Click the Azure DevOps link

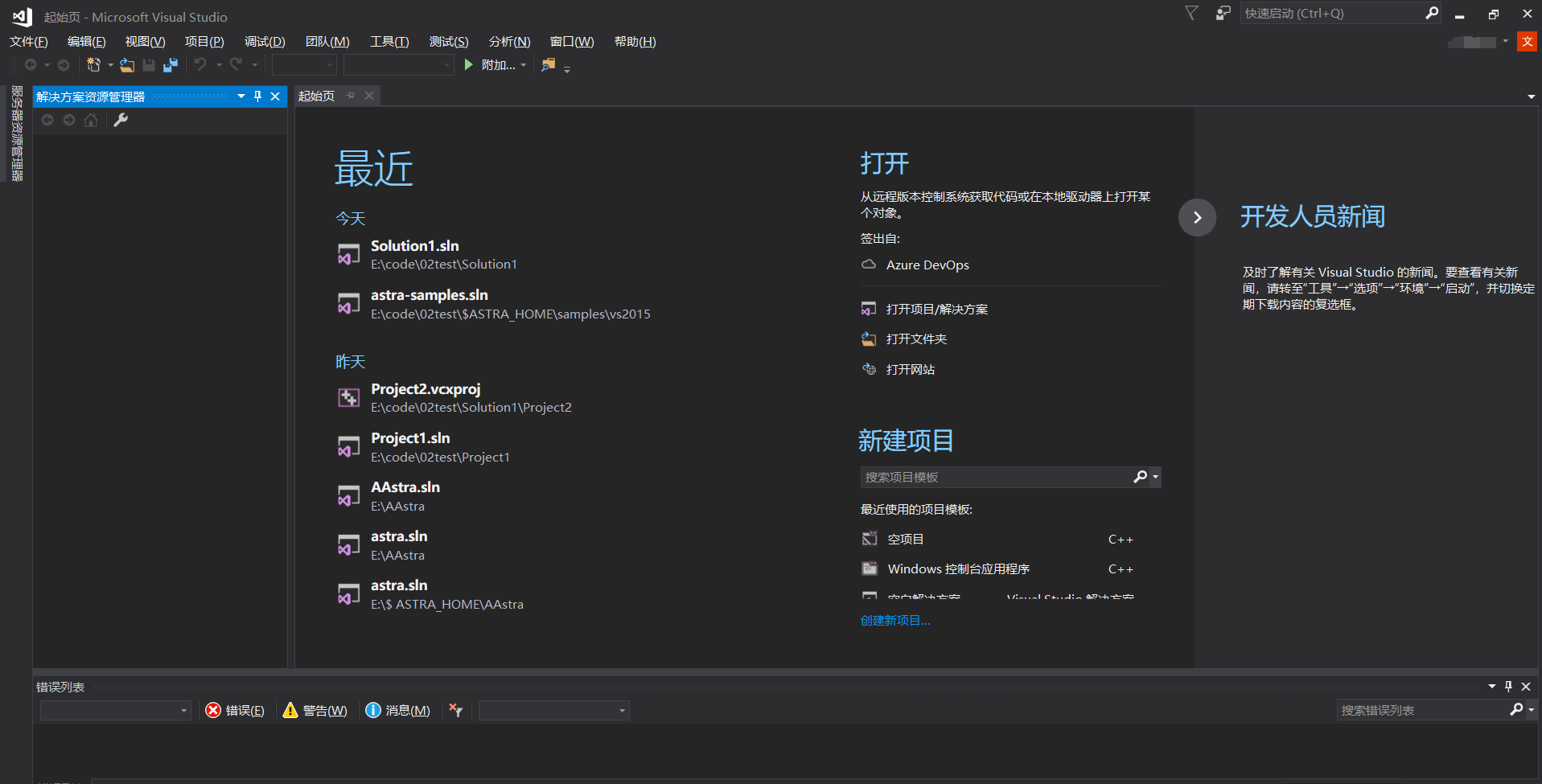click(927, 265)
